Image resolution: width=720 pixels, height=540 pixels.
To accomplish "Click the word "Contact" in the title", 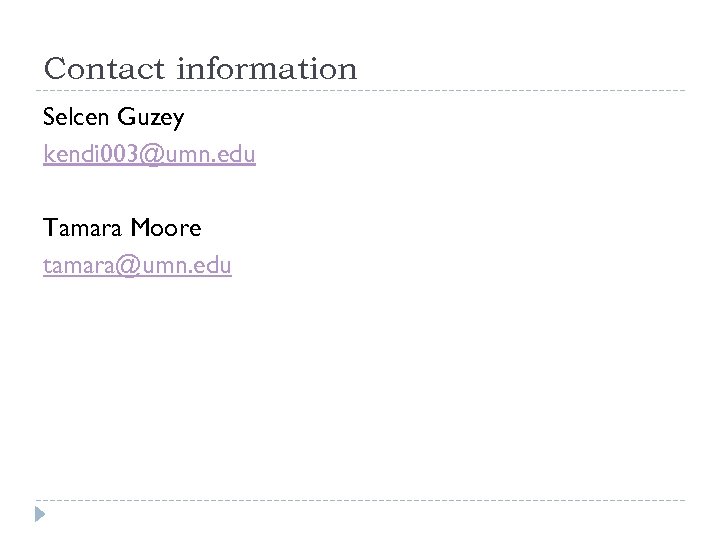I will pos(105,69).
